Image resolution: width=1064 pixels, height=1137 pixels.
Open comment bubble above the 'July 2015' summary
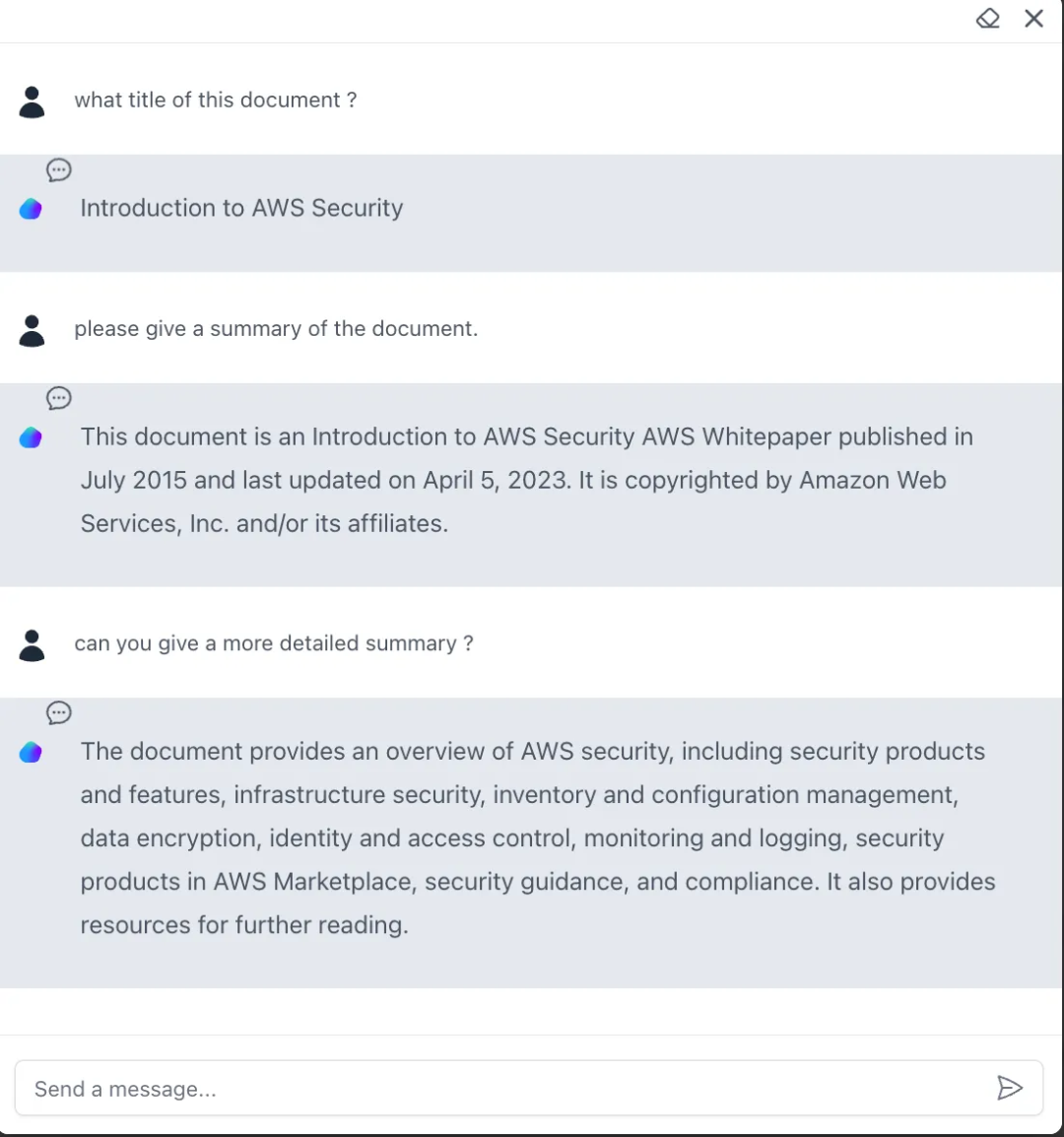pos(59,398)
